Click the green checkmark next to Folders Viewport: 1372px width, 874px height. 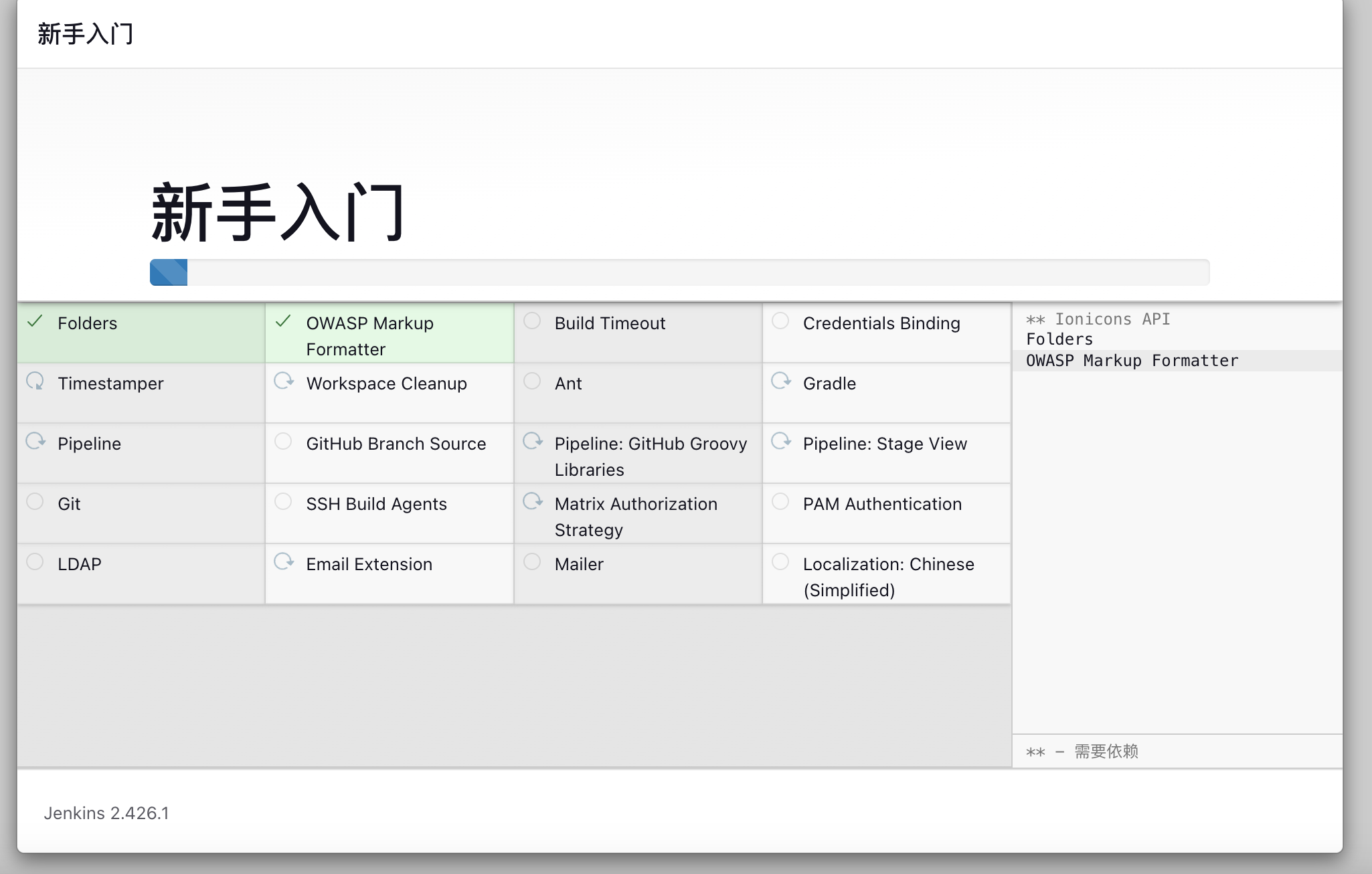35,321
